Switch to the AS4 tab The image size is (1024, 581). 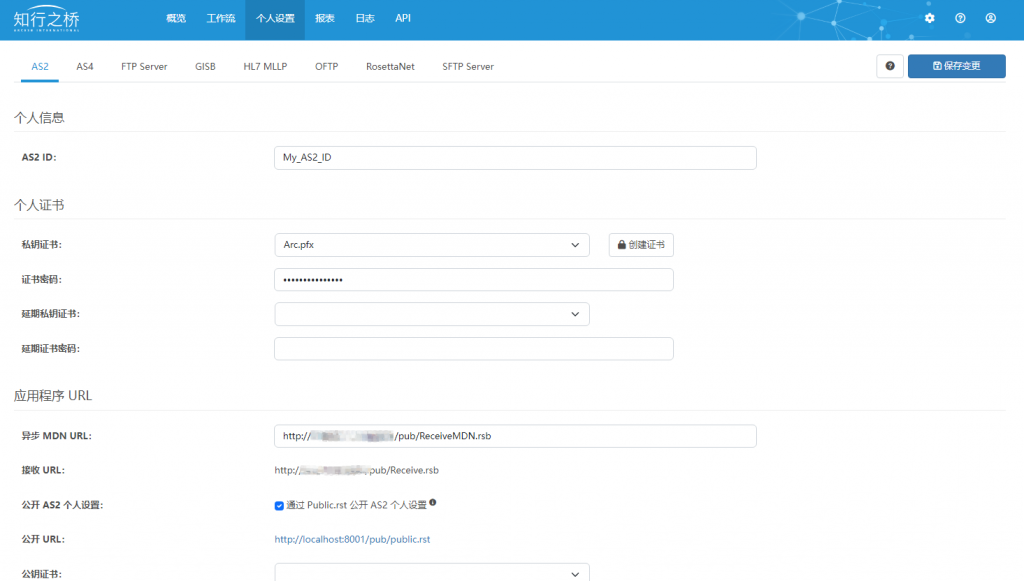(85, 67)
